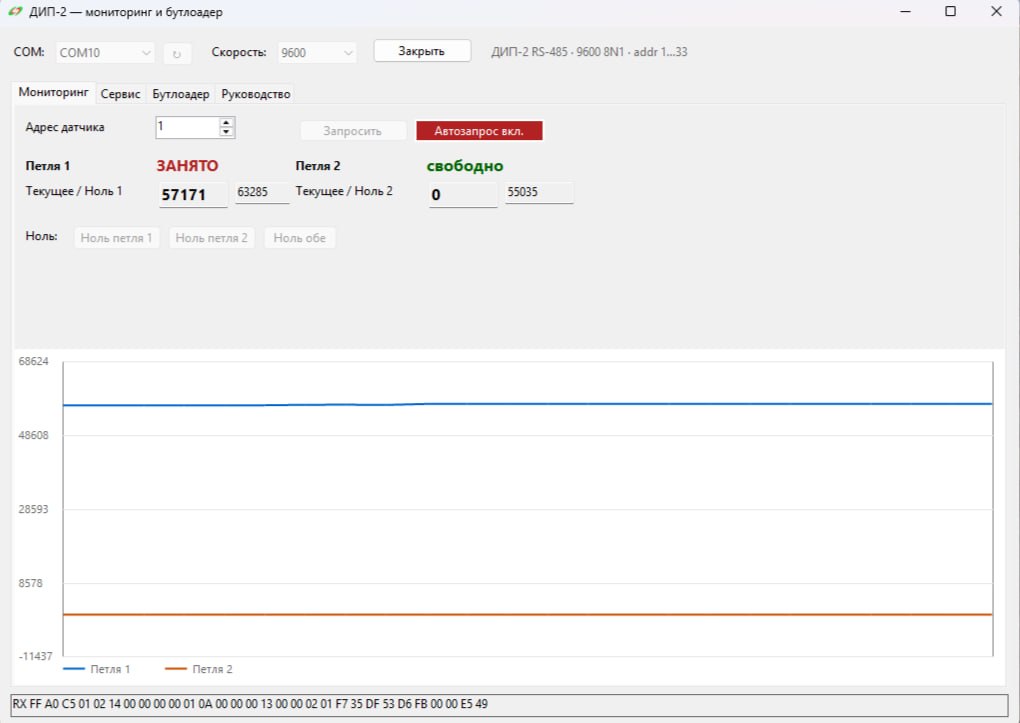Click the zero value field 63285
The width and height of the screenshot is (1020, 723).
pyautogui.click(x=262, y=193)
